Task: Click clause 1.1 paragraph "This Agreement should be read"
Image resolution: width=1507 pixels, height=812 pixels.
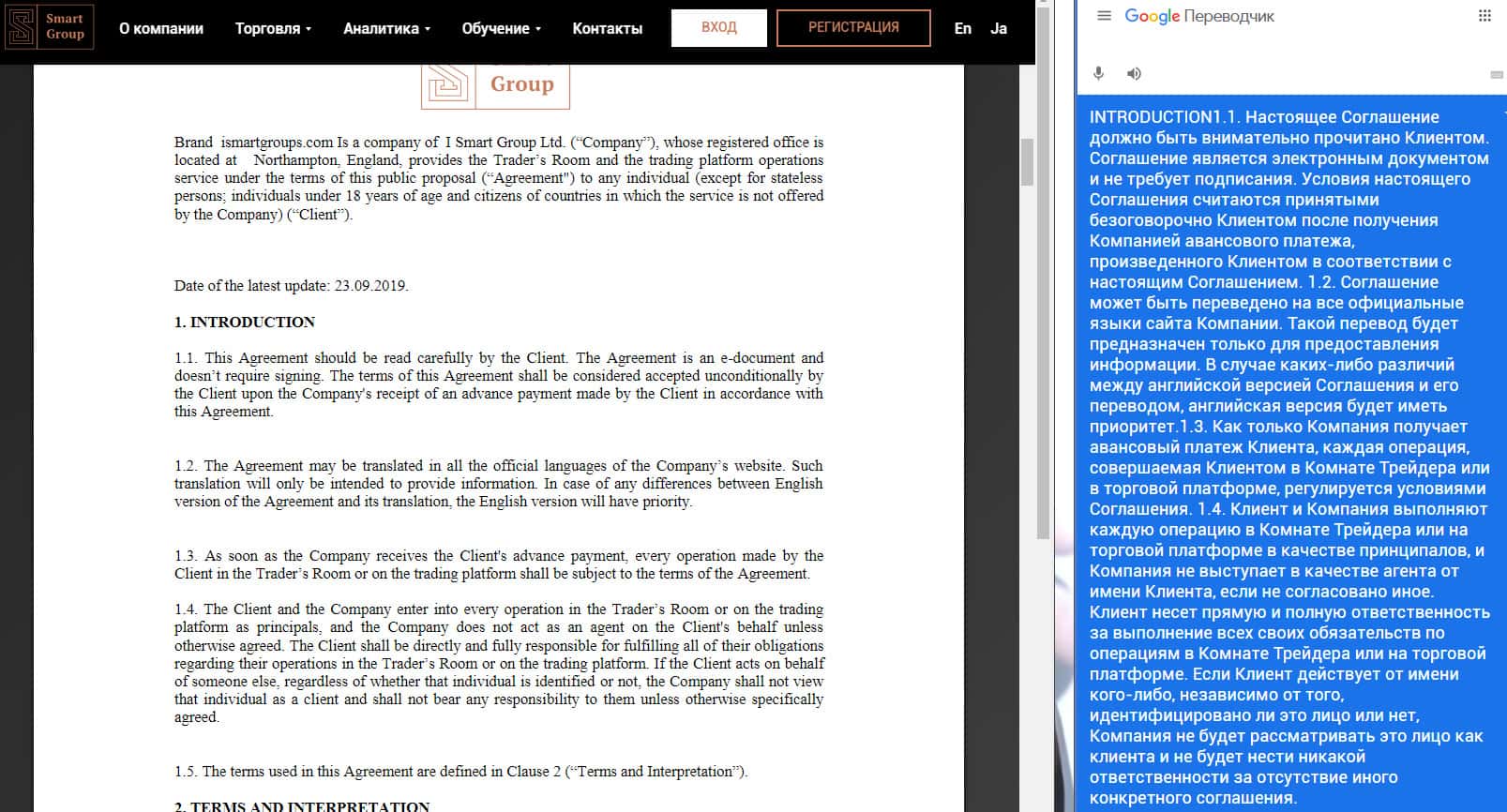Action: click(x=499, y=384)
